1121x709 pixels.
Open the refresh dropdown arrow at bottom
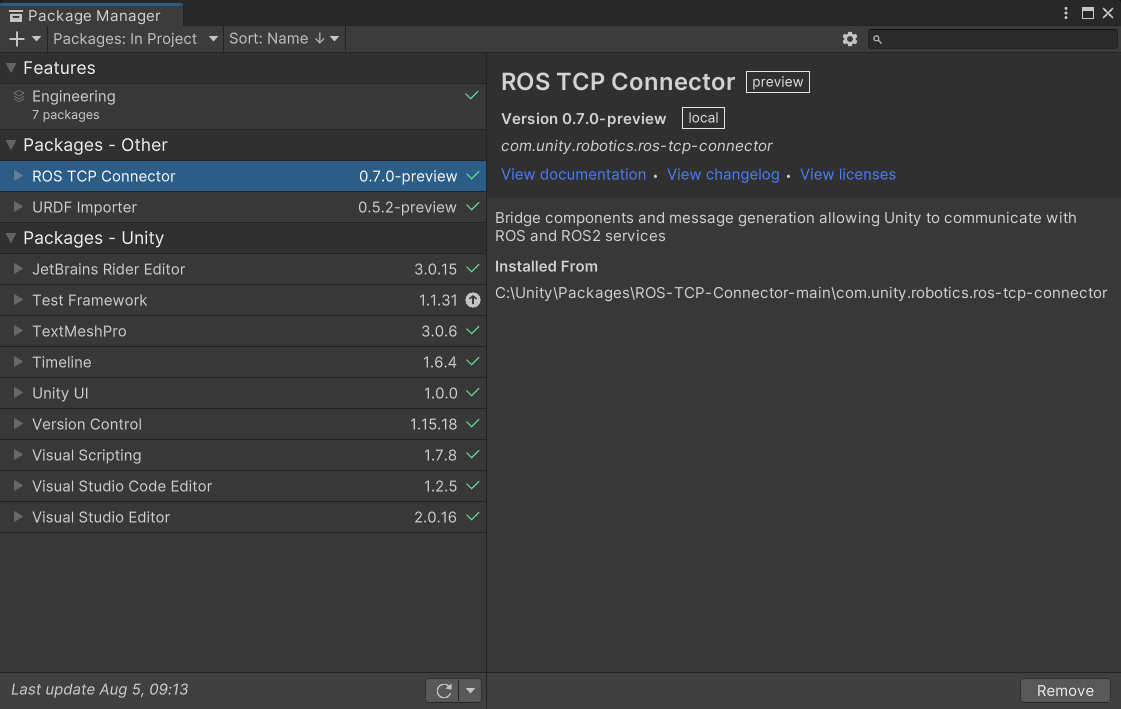tap(468, 690)
